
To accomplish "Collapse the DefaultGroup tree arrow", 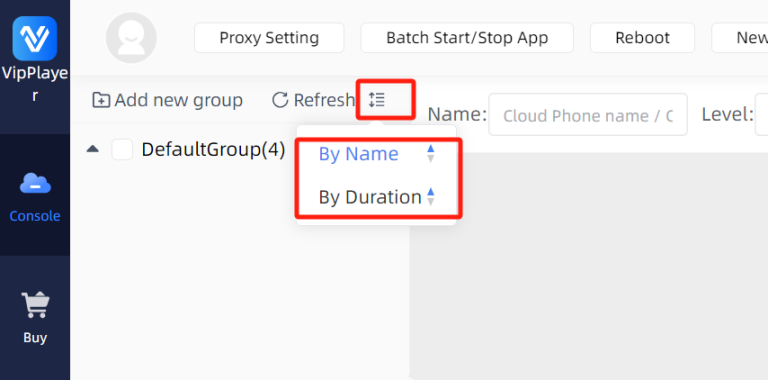I will click(93, 149).
